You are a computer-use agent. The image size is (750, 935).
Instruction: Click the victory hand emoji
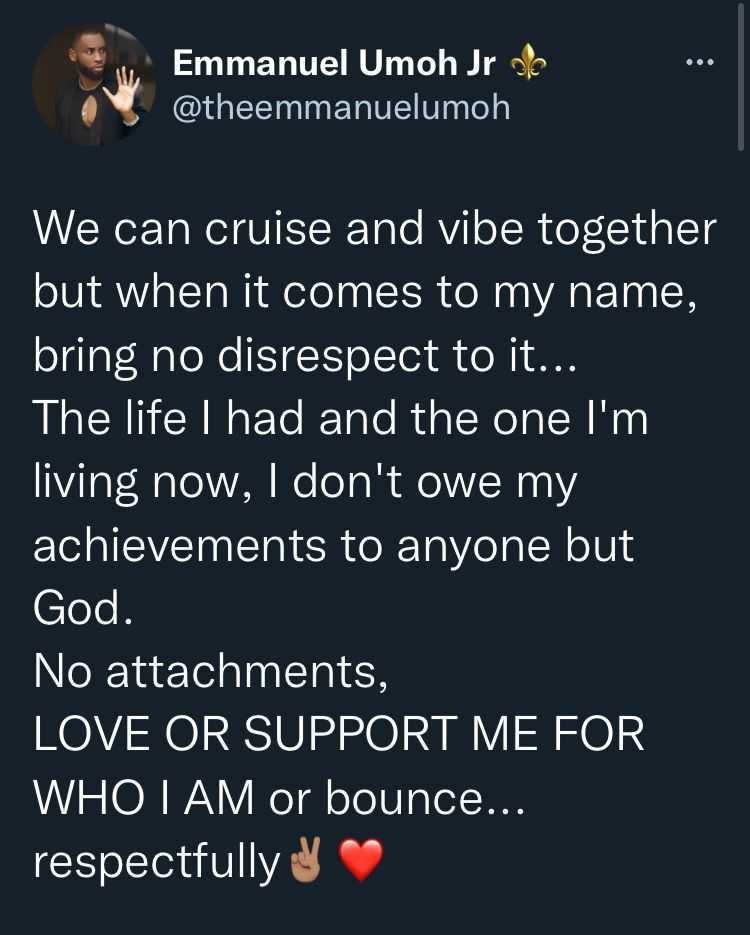tap(306, 859)
